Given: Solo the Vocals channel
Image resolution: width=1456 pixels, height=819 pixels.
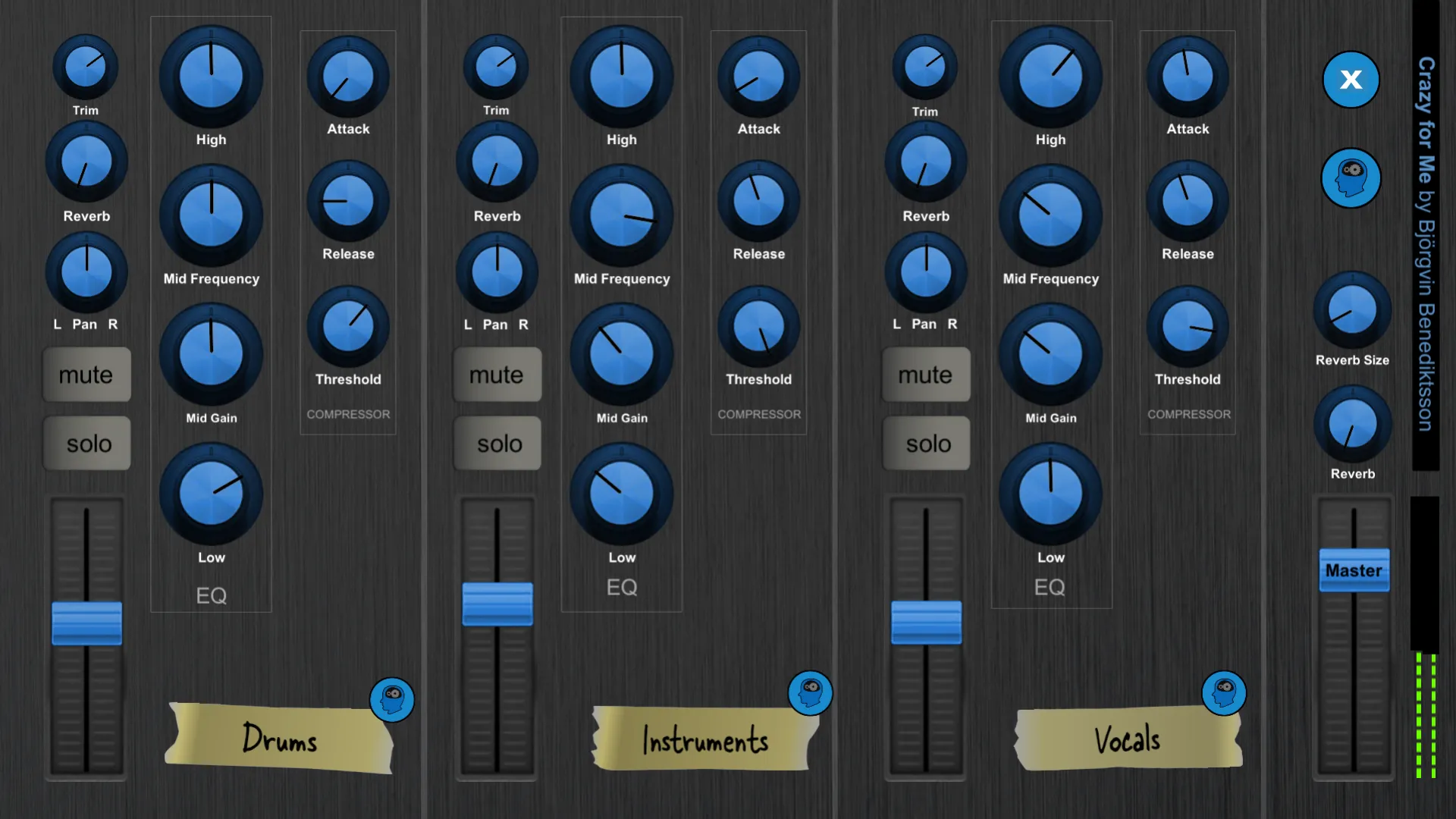Looking at the screenshot, I should click(924, 443).
